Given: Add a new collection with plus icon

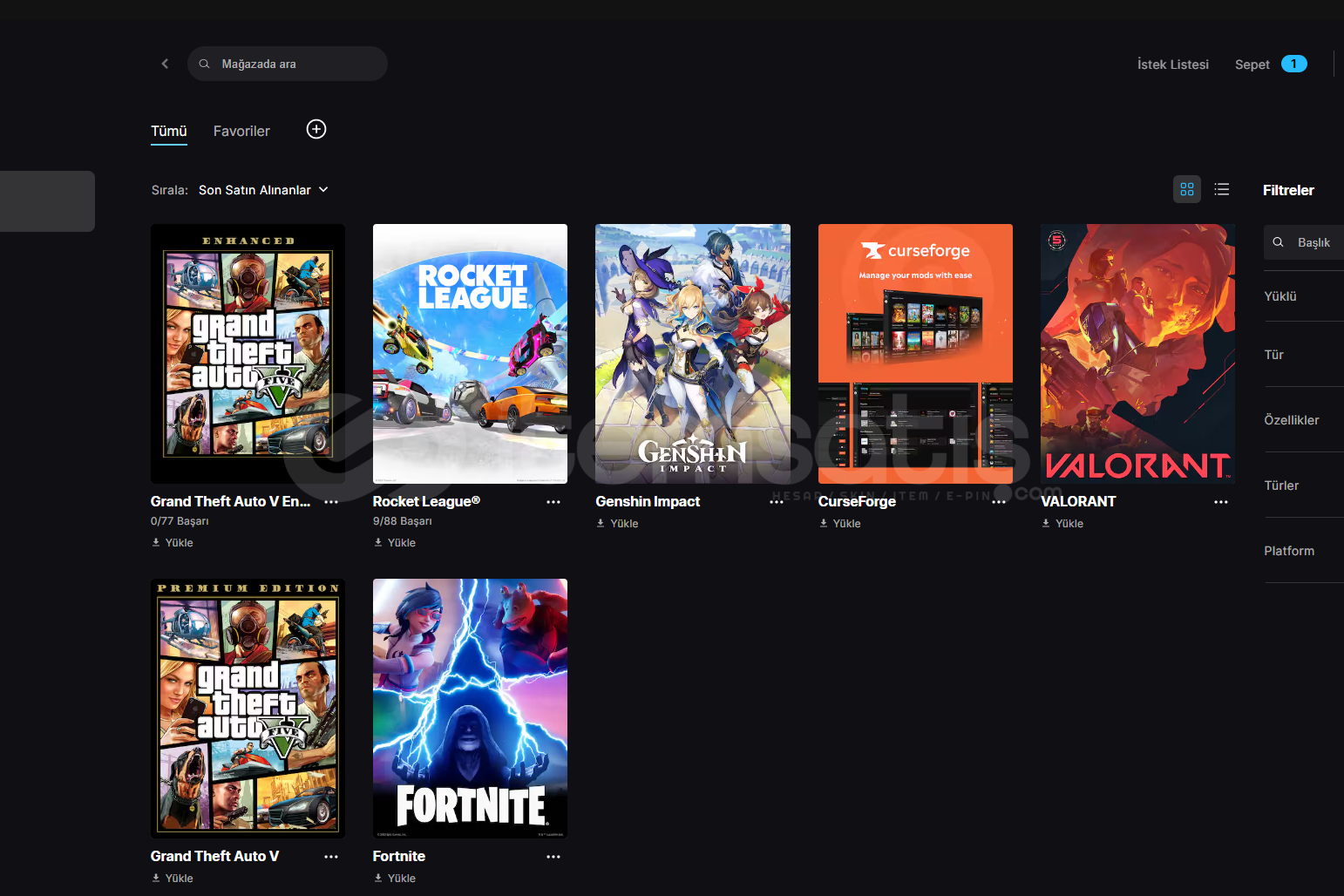Looking at the screenshot, I should [x=316, y=129].
